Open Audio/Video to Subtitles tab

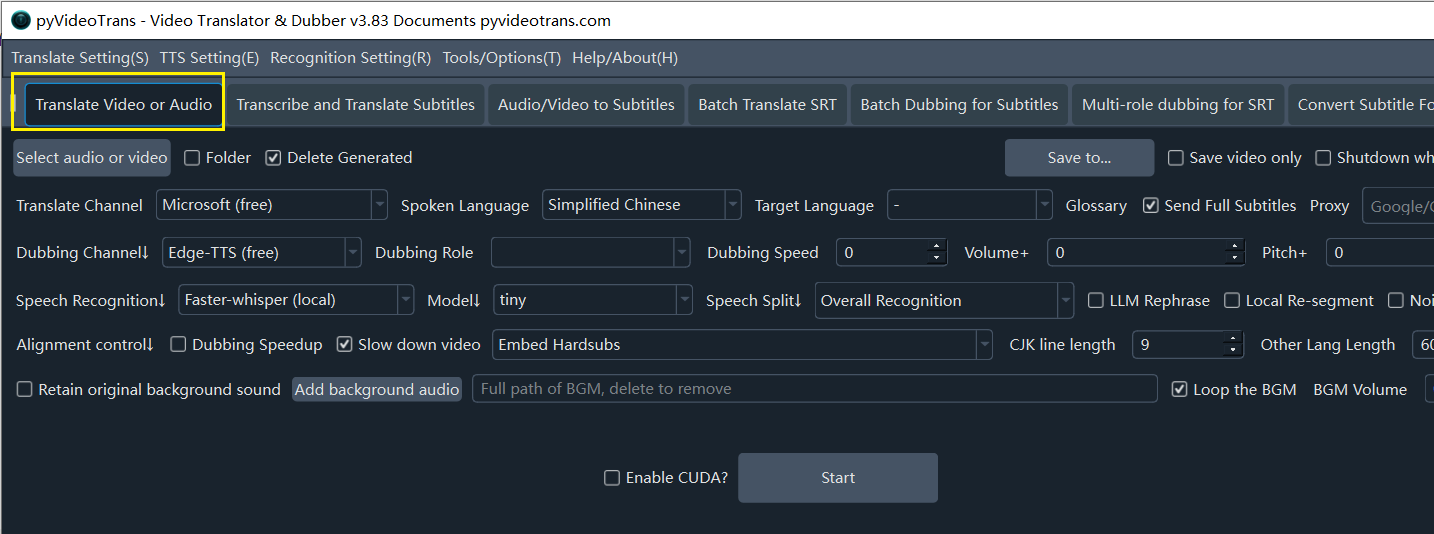586,105
